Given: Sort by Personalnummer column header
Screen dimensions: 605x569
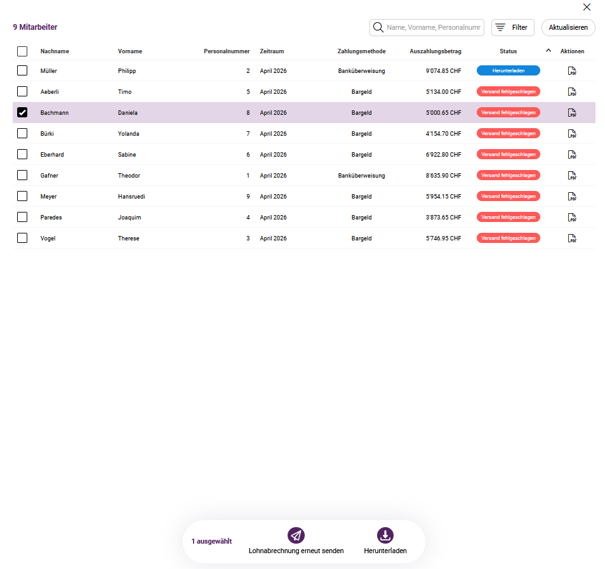Looking at the screenshot, I should click(226, 51).
